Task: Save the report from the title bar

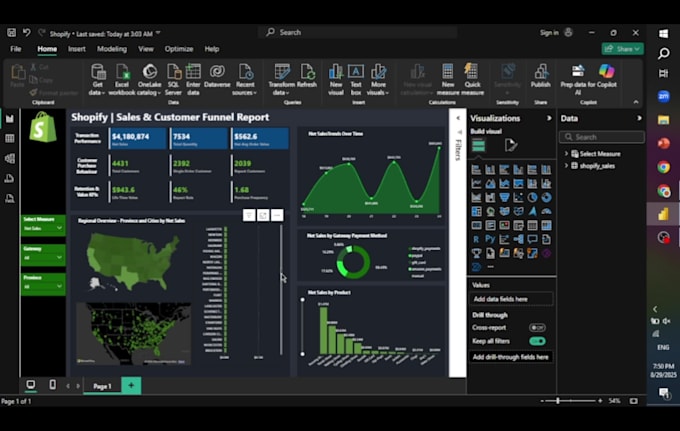Action: [x=11, y=33]
